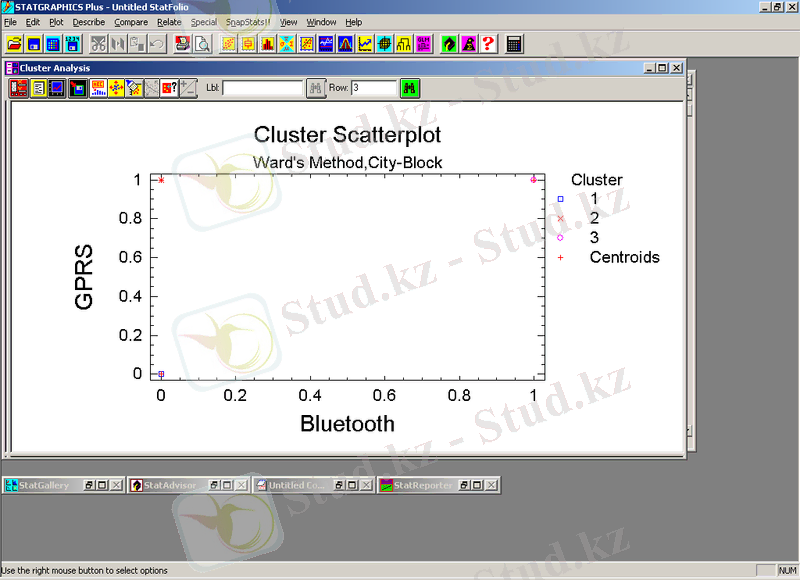Click the Lbl input field
The width and height of the screenshot is (800, 580).
263,88
